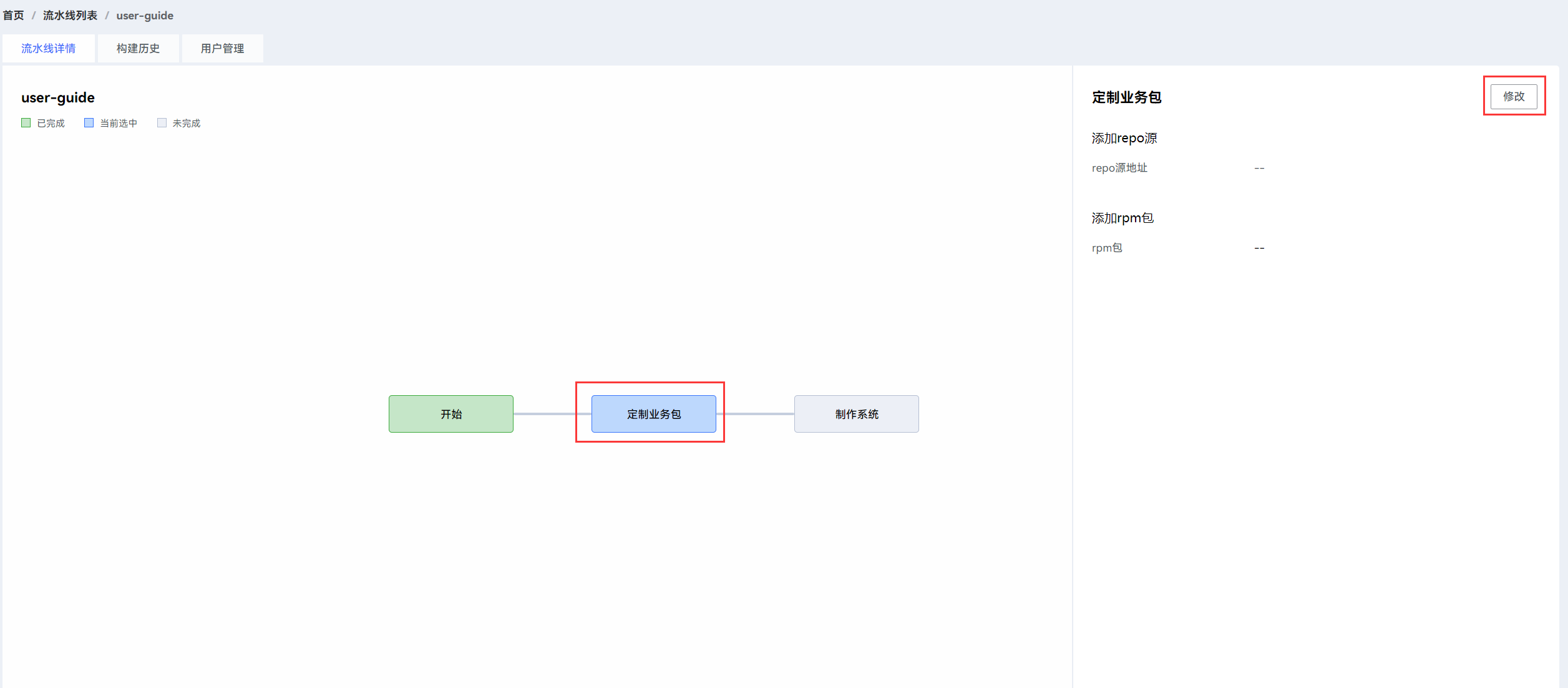Image resolution: width=1568 pixels, height=688 pixels.
Task: Click user-guide breadcrumb item
Action: point(145,16)
